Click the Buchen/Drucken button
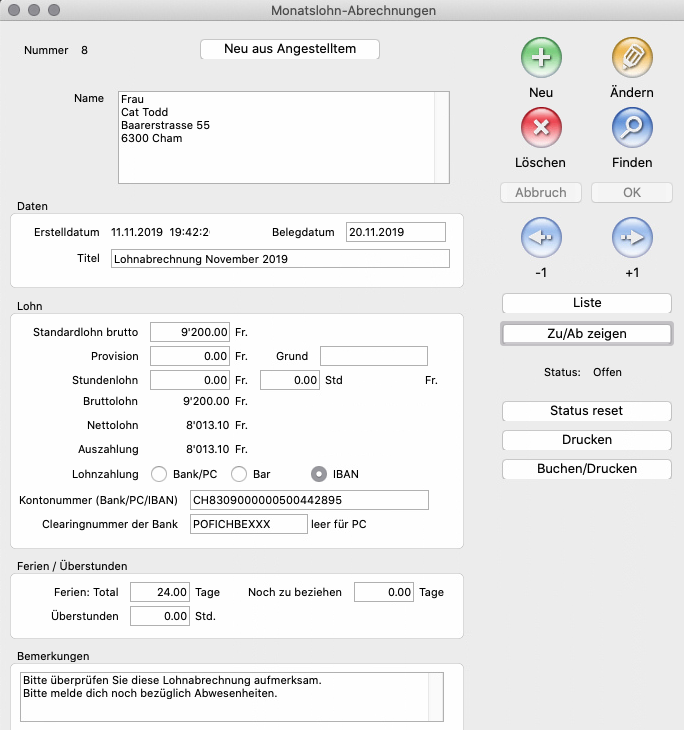 pos(586,468)
